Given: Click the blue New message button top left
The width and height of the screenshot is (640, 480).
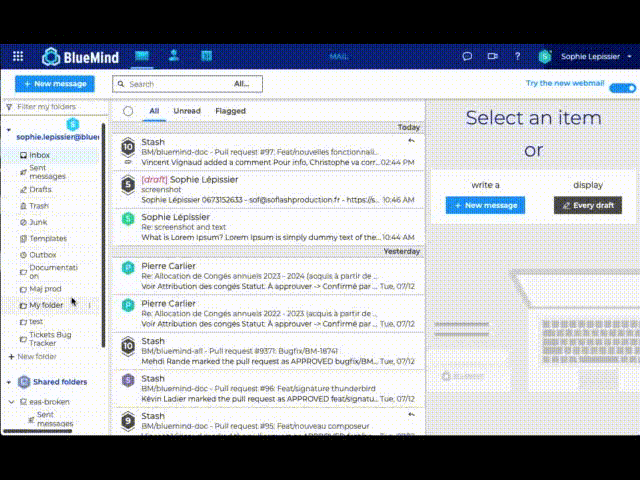Looking at the screenshot, I should coord(55,84).
